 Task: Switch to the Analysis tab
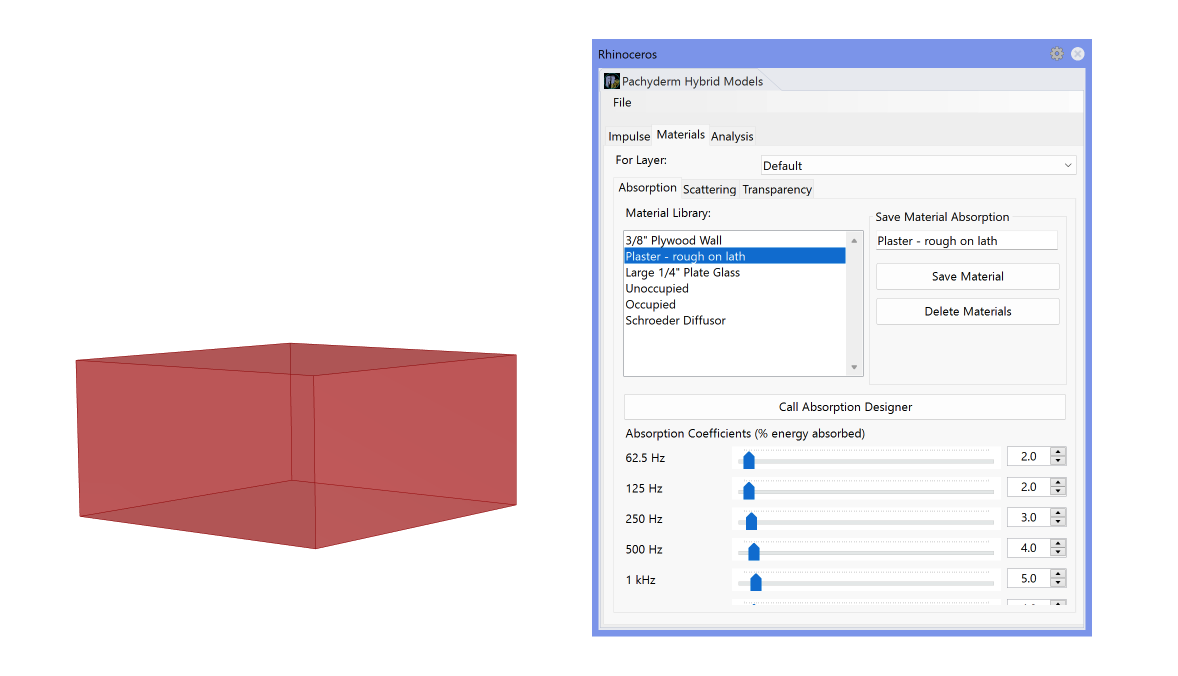(x=732, y=136)
